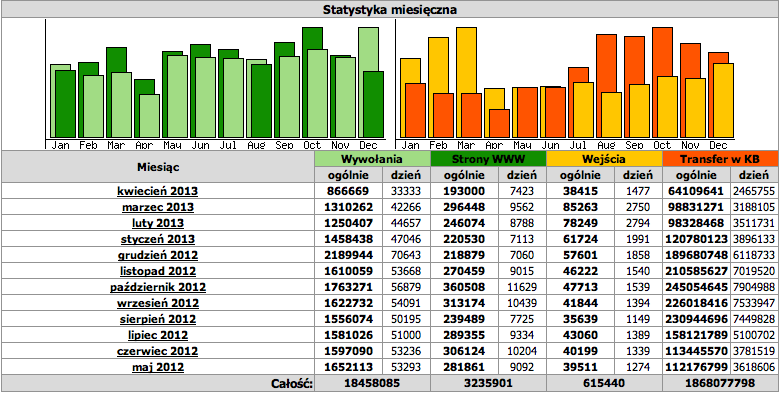Click the dark green Strony WWW header
The height and width of the screenshot is (393, 779).
click(x=488, y=159)
